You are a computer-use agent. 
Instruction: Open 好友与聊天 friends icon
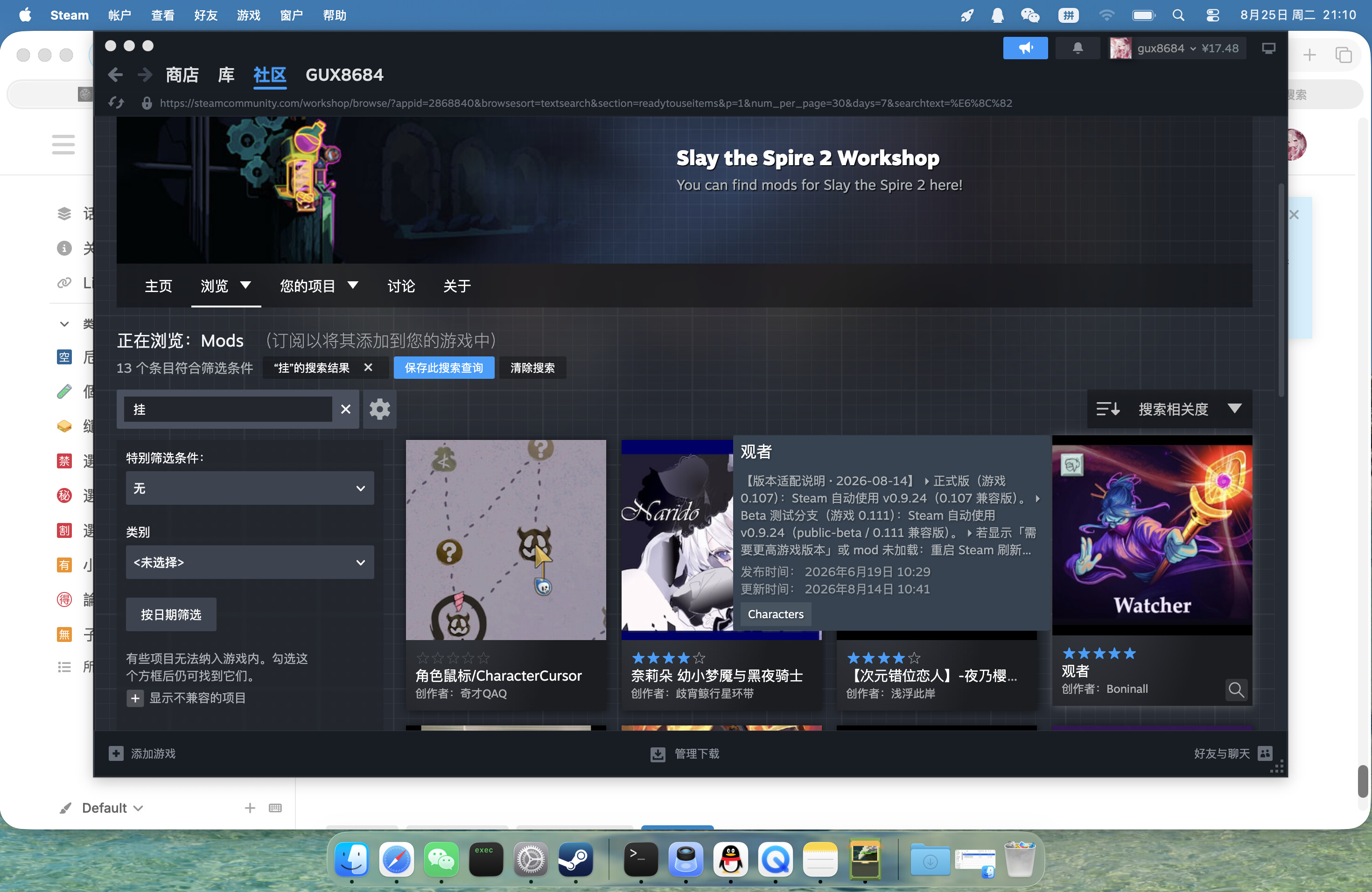point(1265,753)
